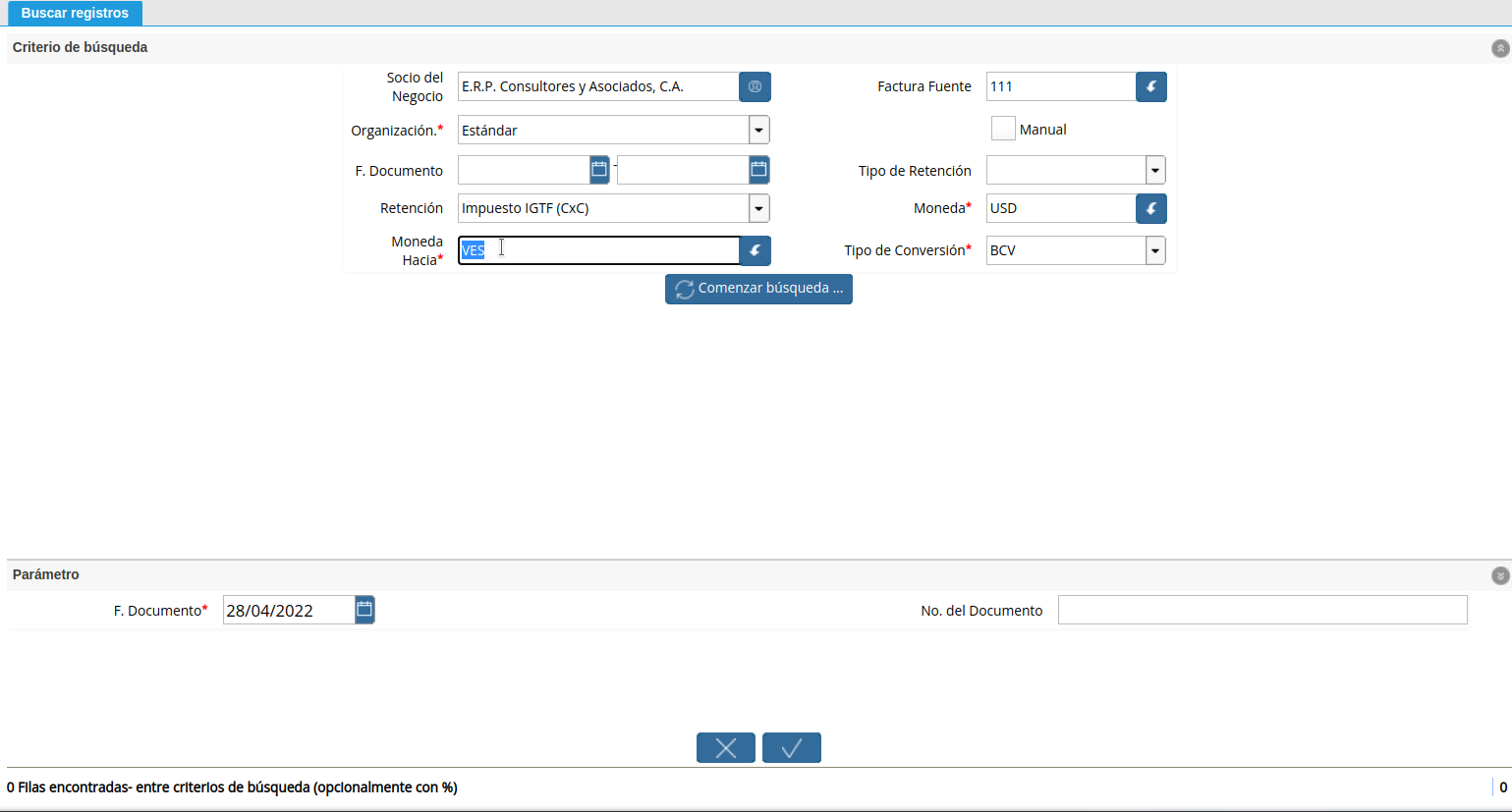Focus the Moneda Hacia VES field
The image size is (1512, 812).
tap(598, 250)
